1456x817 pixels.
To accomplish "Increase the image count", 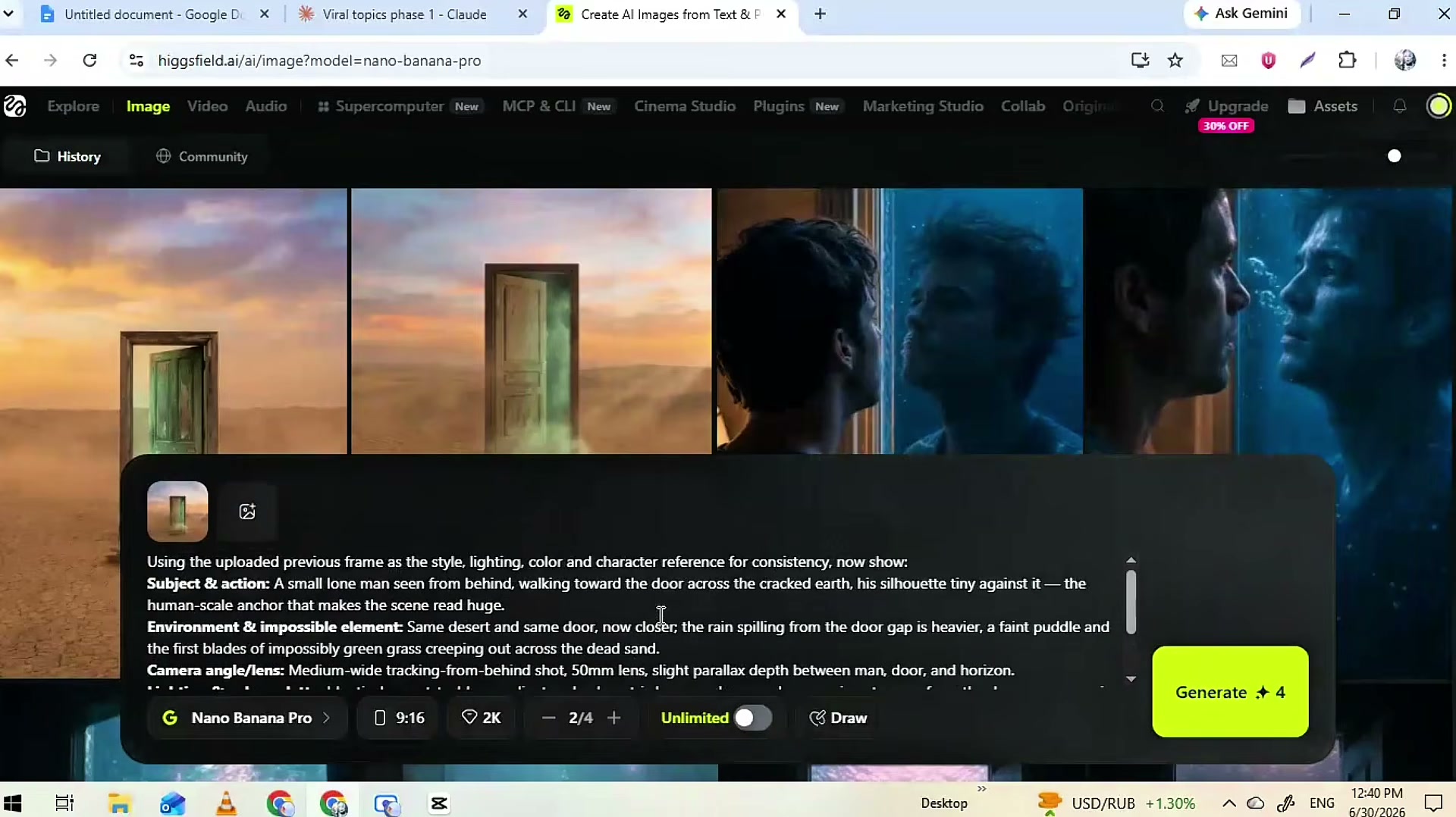I will 614,718.
